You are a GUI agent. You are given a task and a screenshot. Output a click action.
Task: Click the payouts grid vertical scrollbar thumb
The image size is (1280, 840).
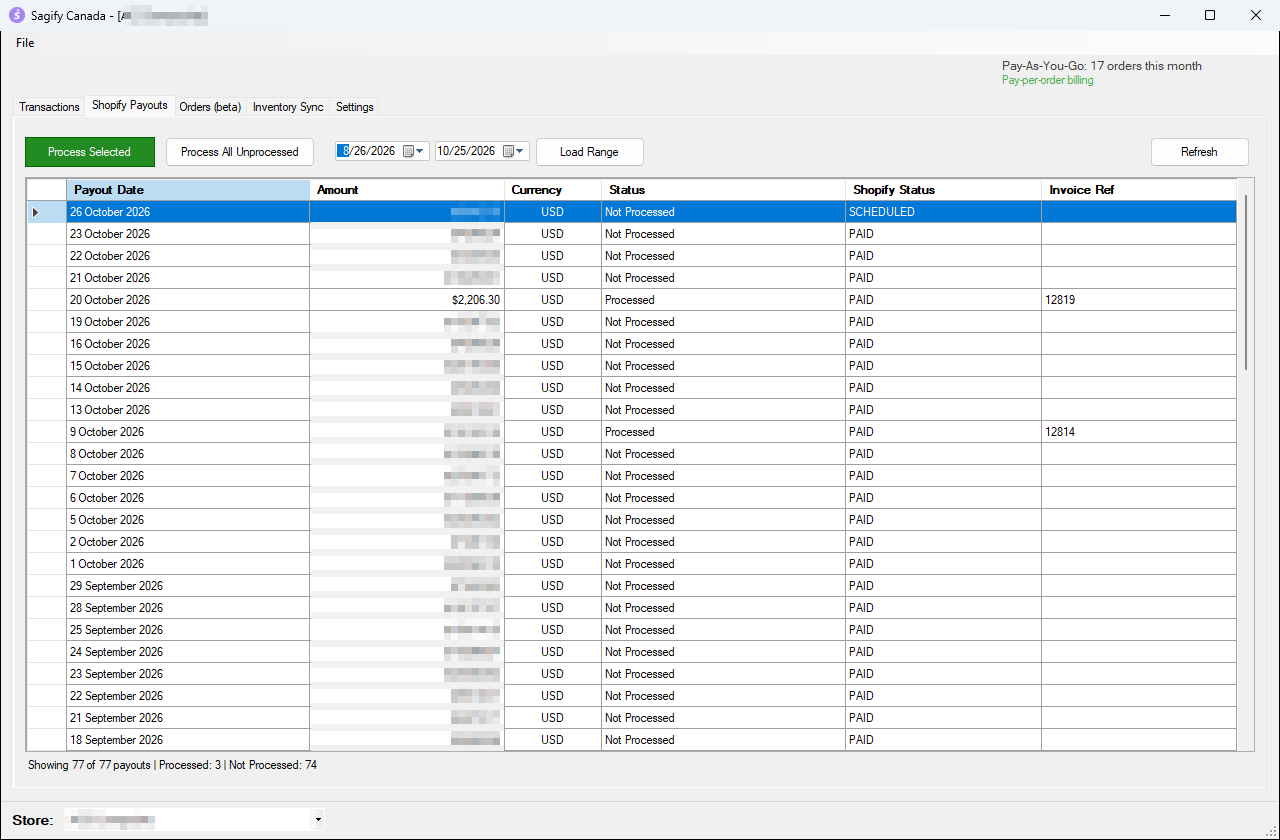coord(1245,283)
